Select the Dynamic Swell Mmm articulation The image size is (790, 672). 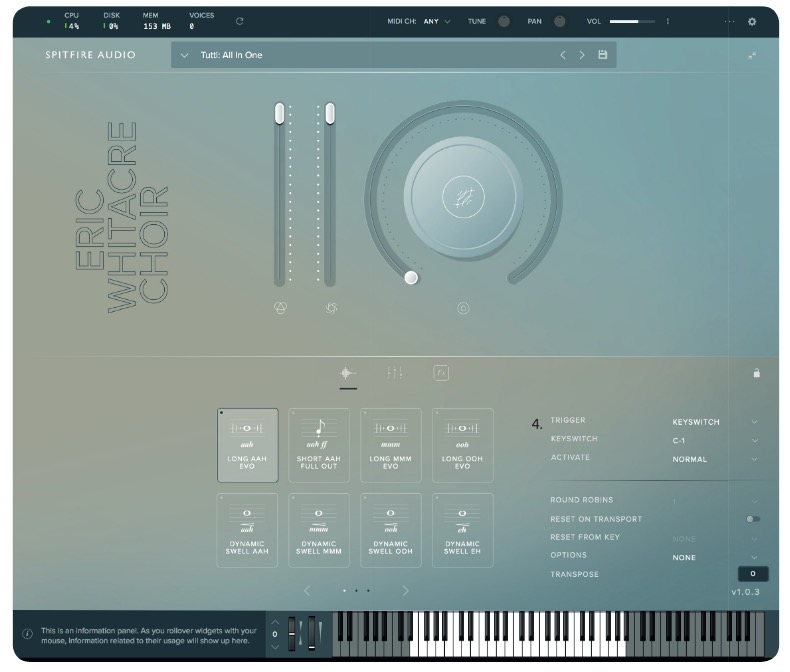(x=319, y=530)
